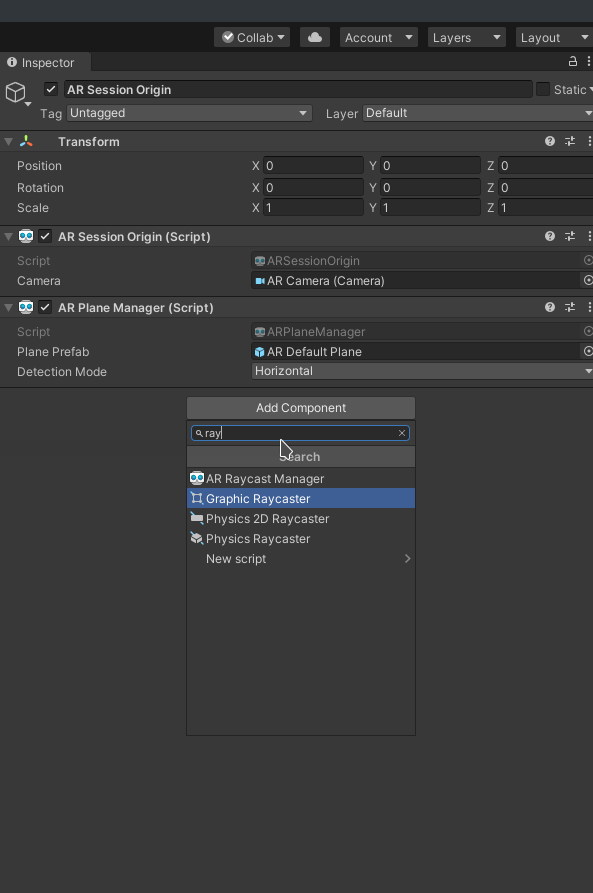Click the Position X input field

point(313,166)
